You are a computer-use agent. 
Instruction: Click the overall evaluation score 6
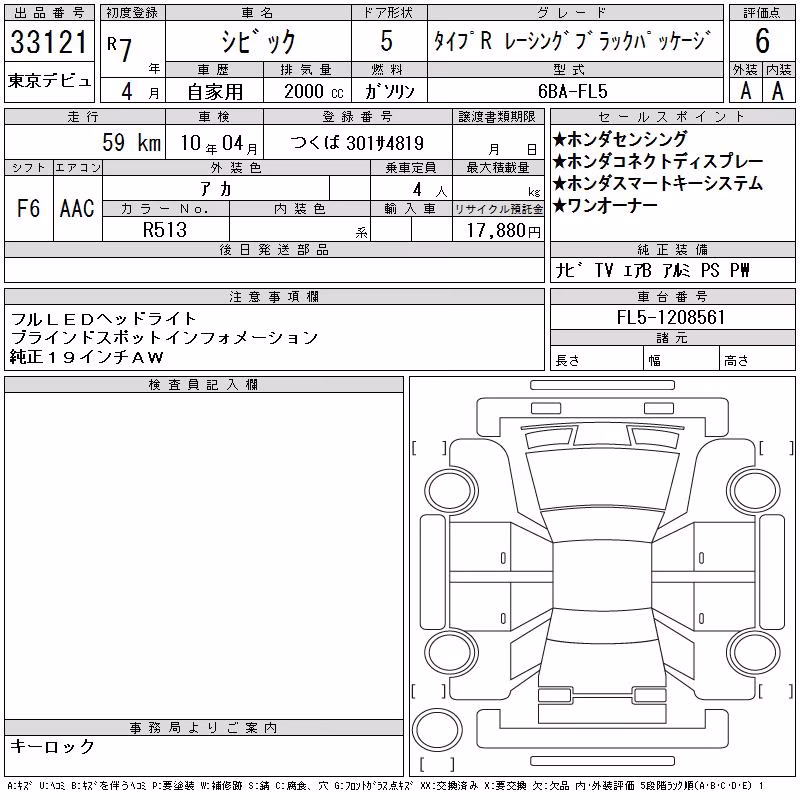click(x=762, y=41)
